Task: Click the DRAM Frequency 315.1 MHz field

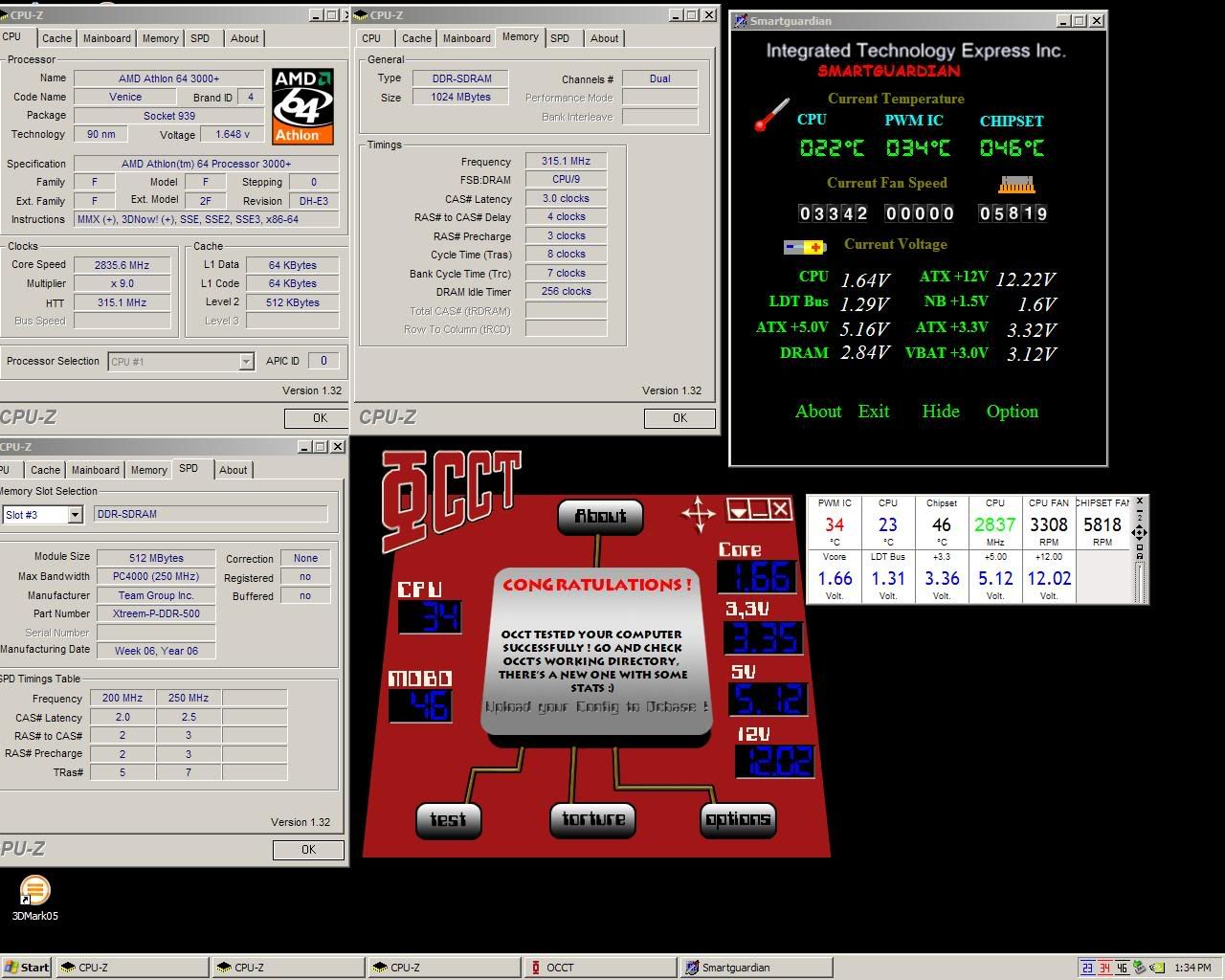Action: [x=566, y=162]
